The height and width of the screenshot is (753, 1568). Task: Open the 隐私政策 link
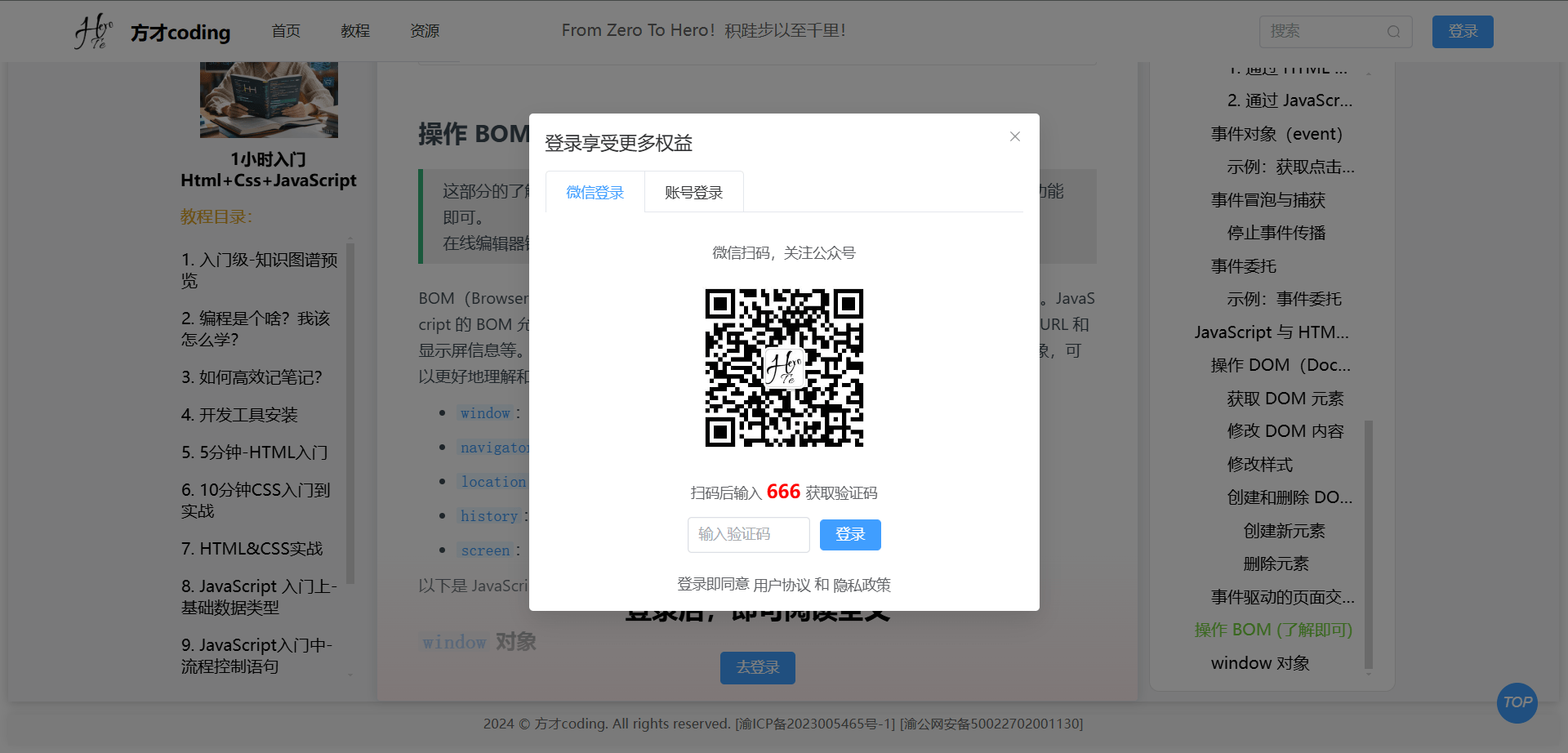[862, 585]
